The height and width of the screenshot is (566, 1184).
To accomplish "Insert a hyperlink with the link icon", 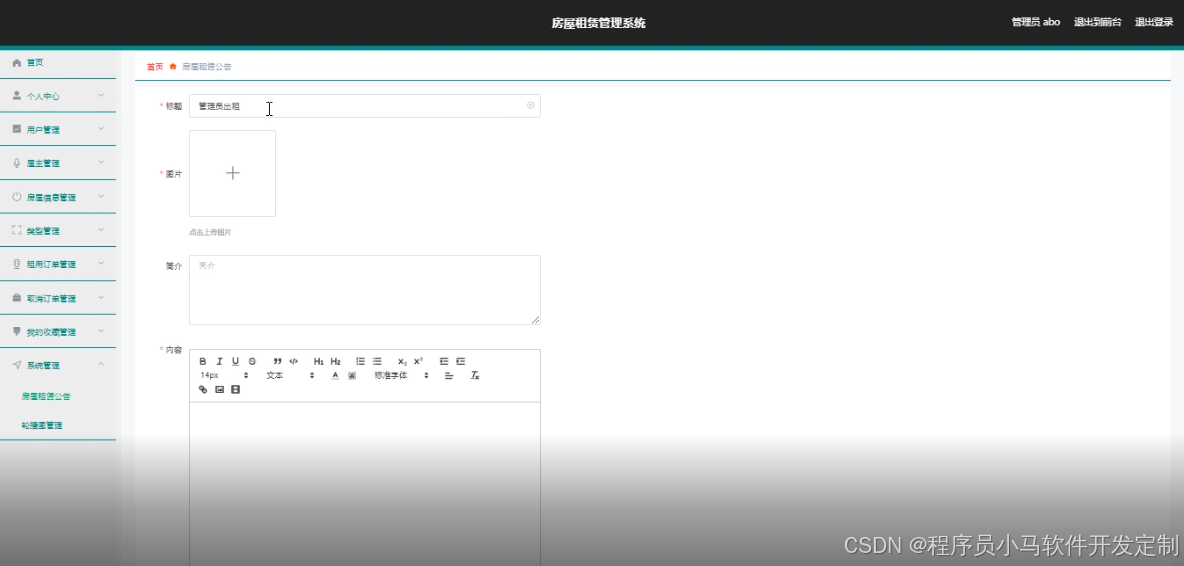I will [202, 390].
